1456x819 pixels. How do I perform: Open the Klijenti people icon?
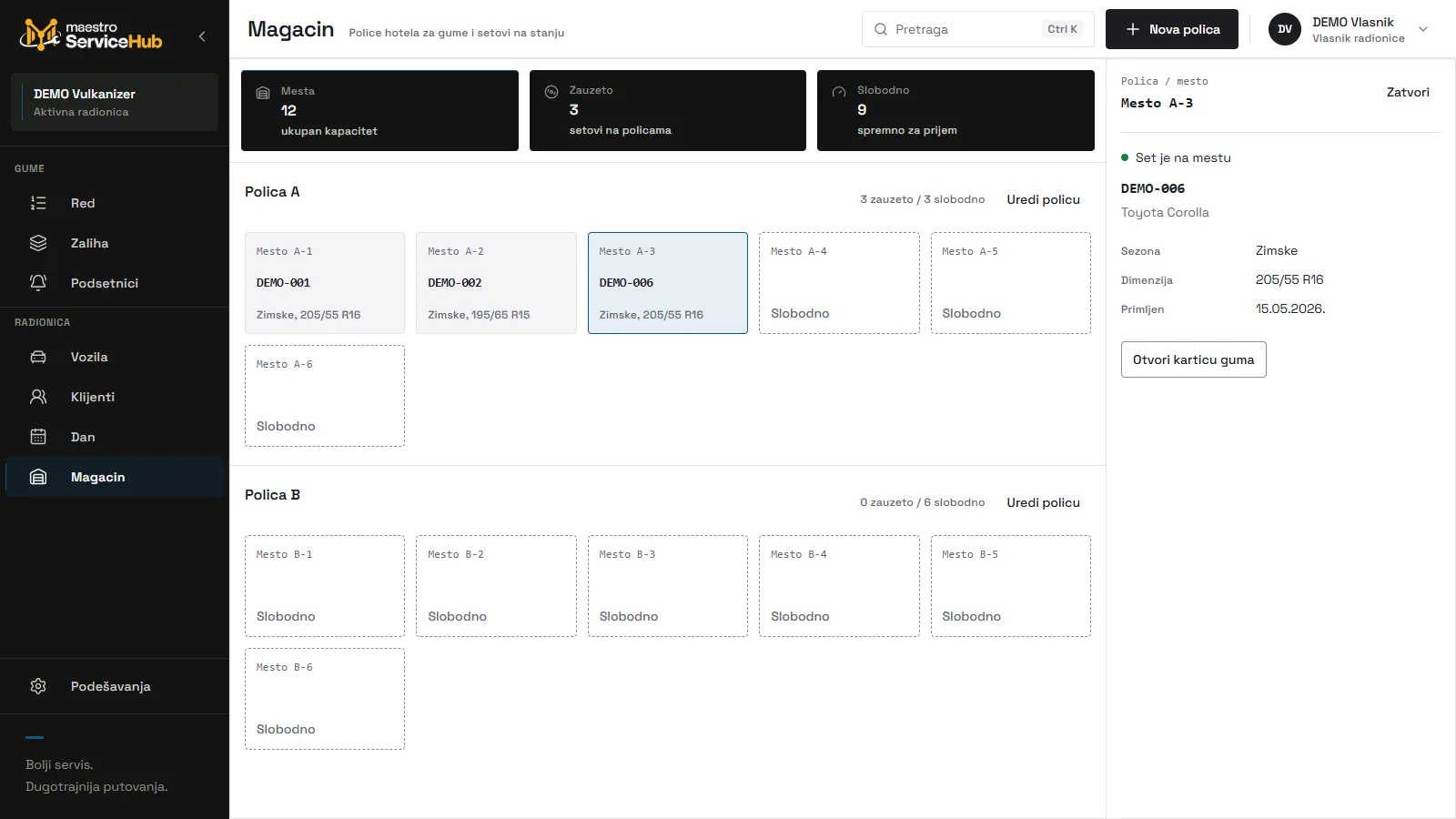38,397
